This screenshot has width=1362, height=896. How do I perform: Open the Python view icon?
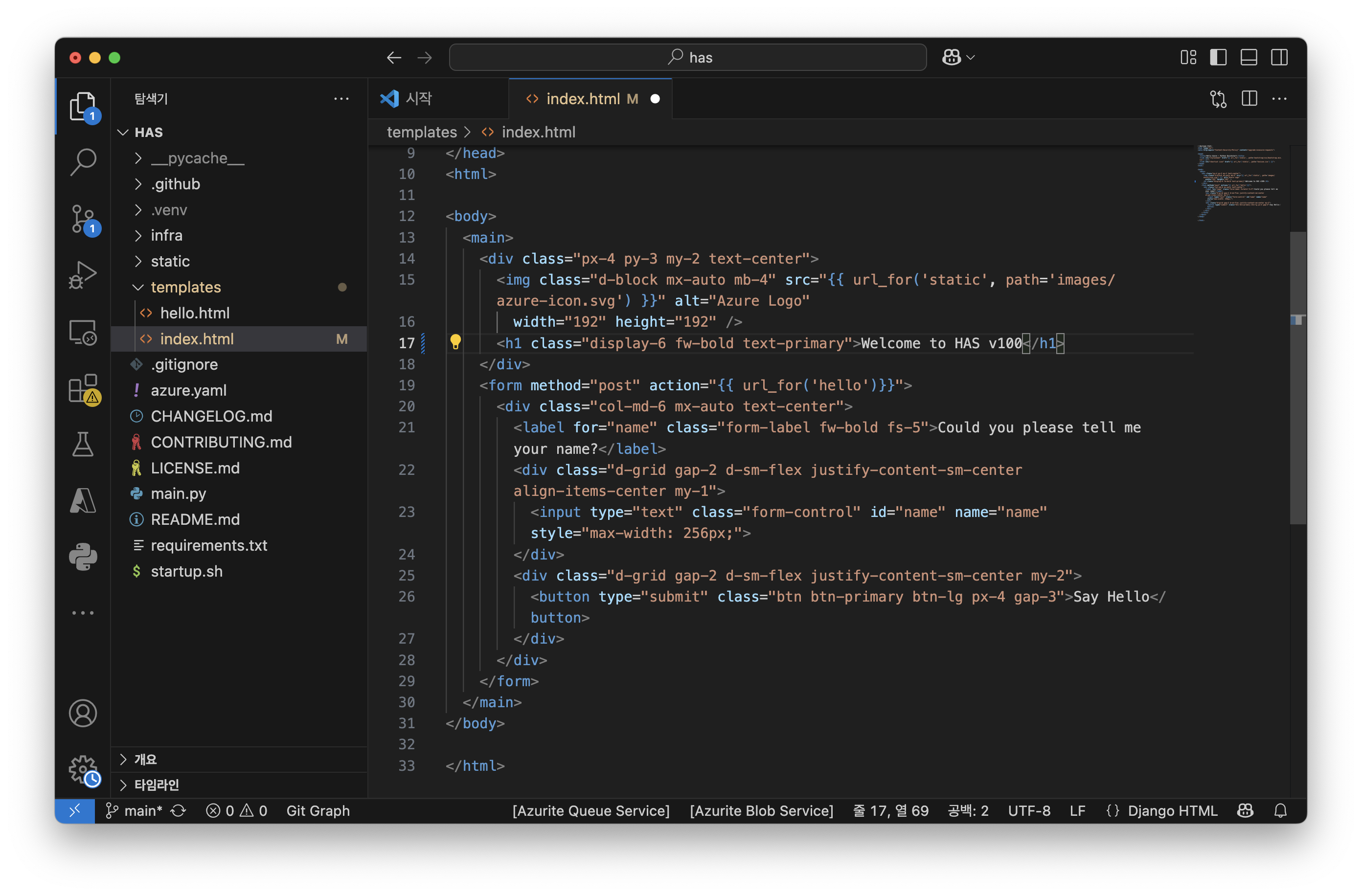(x=83, y=557)
